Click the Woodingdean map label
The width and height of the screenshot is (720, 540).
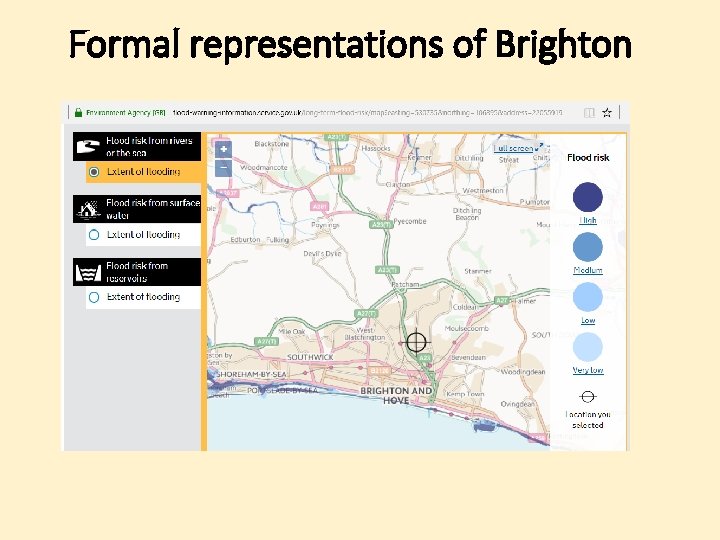coord(523,371)
